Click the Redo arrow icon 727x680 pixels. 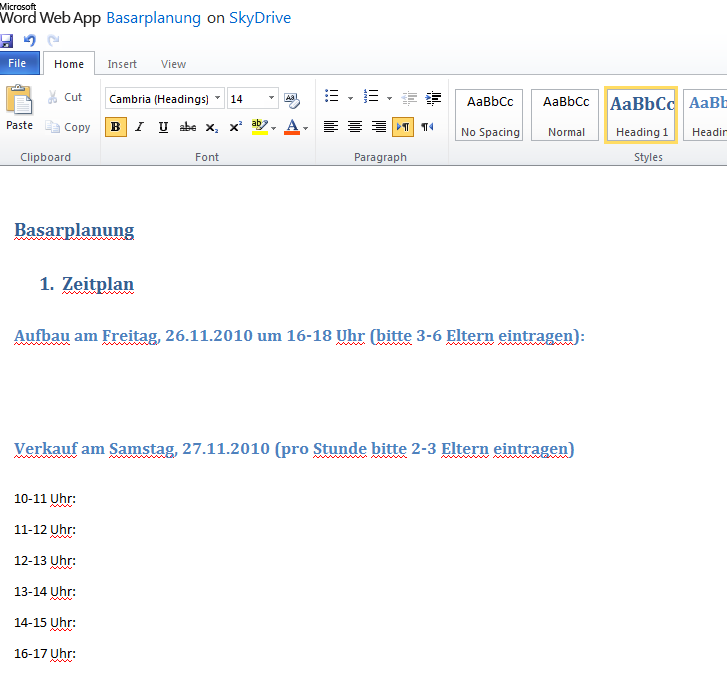[53, 41]
